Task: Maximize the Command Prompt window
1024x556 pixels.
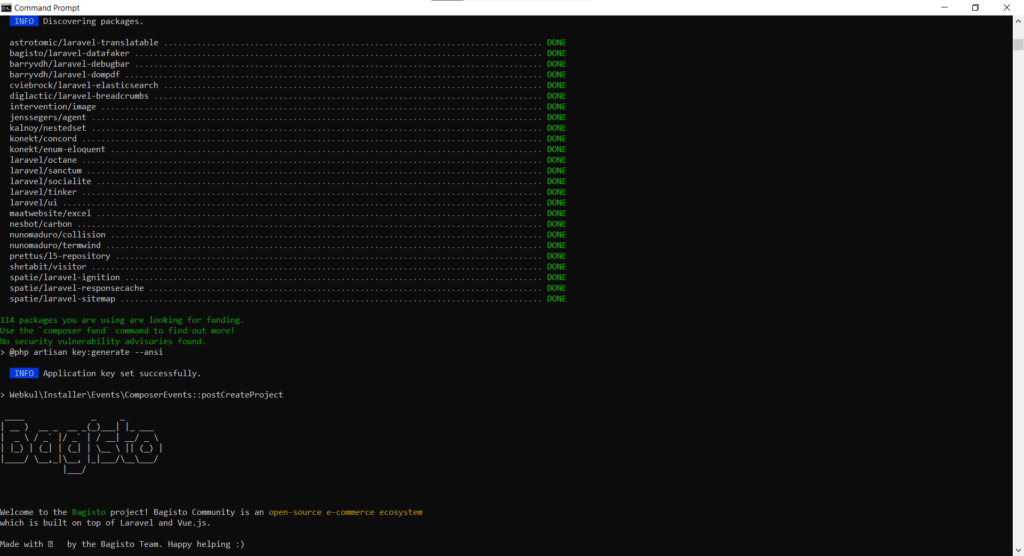Action: coord(975,7)
